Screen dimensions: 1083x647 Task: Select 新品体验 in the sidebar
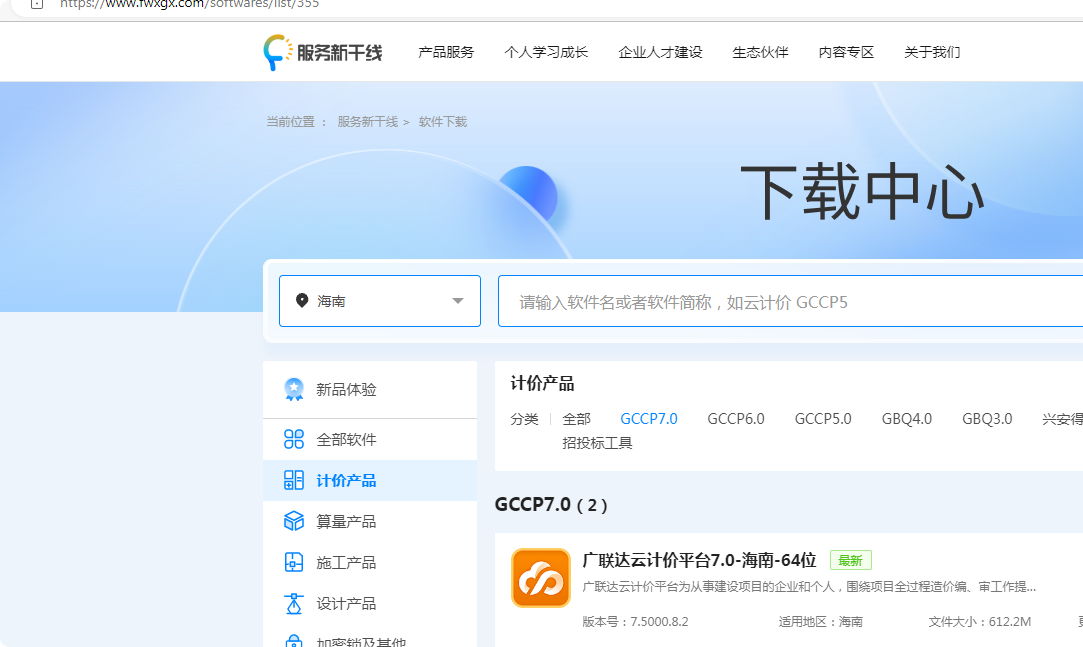pos(370,389)
